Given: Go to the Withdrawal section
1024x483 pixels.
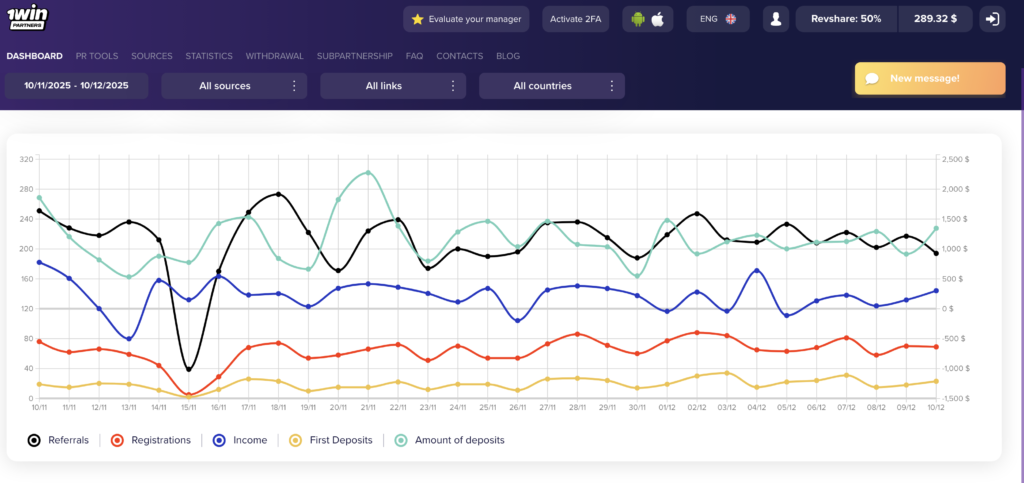Looking at the screenshot, I should click(274, 56).
